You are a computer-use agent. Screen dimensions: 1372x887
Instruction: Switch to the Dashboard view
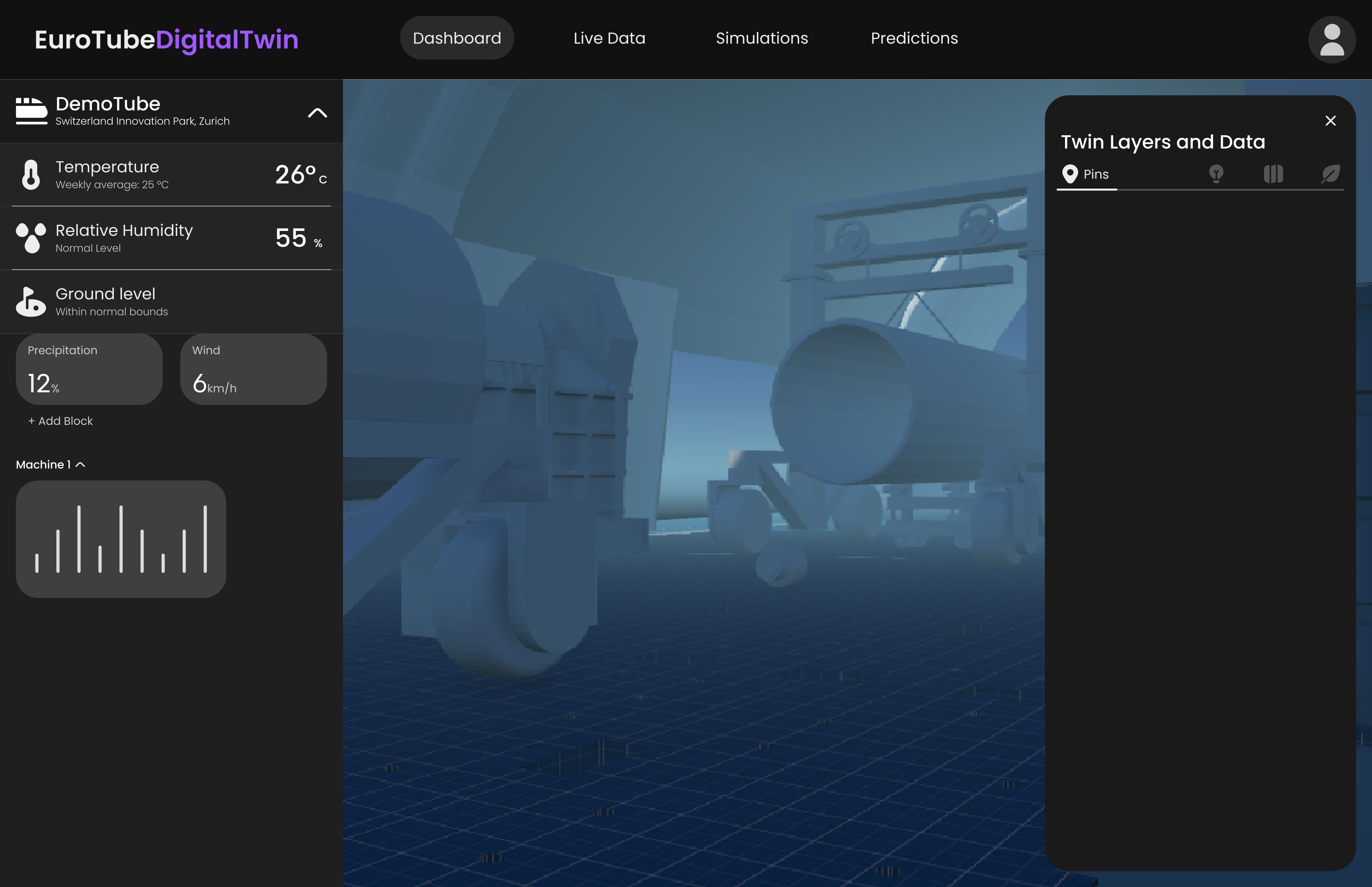point(457,38)
